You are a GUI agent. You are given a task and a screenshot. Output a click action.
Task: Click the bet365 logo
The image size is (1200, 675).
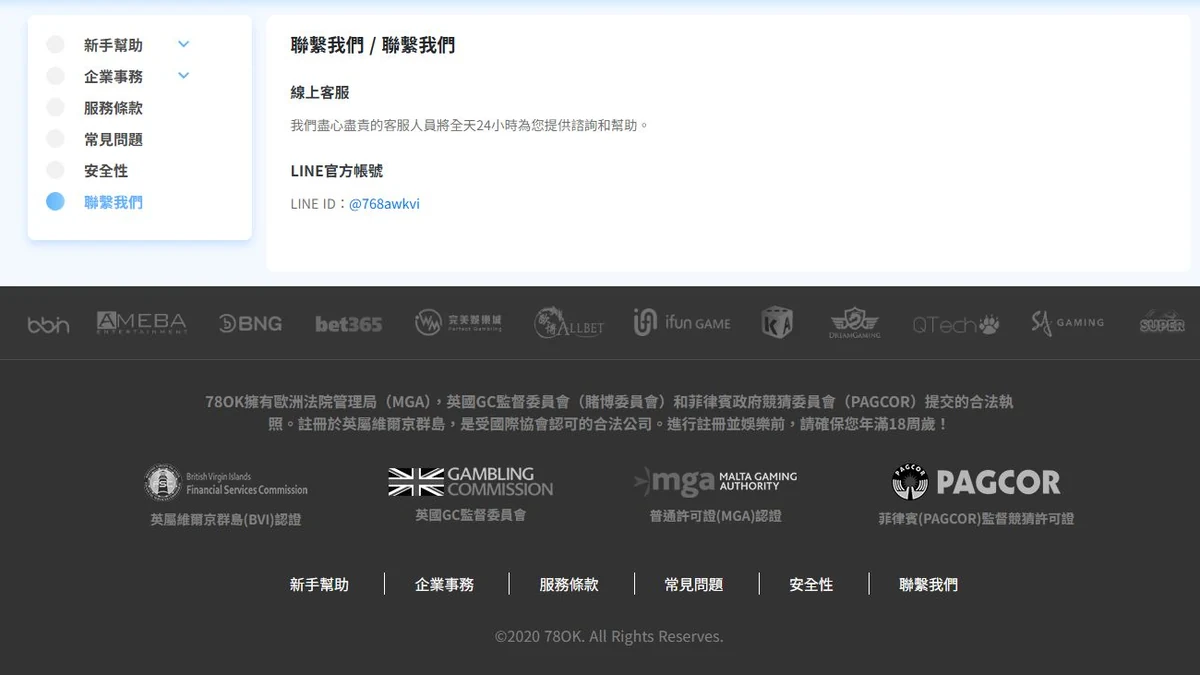click(x=348, y=324)
